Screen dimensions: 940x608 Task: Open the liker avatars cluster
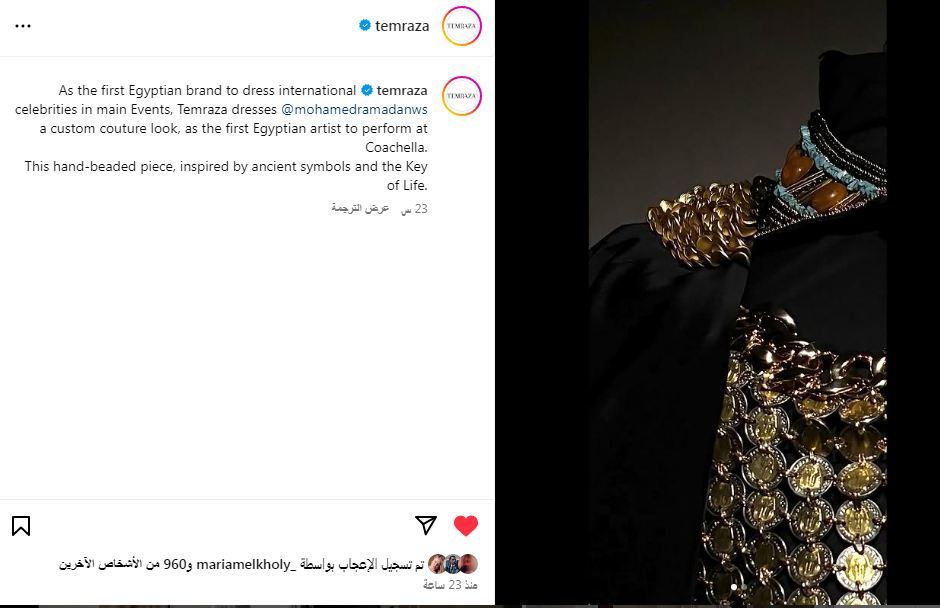point(453,564)
